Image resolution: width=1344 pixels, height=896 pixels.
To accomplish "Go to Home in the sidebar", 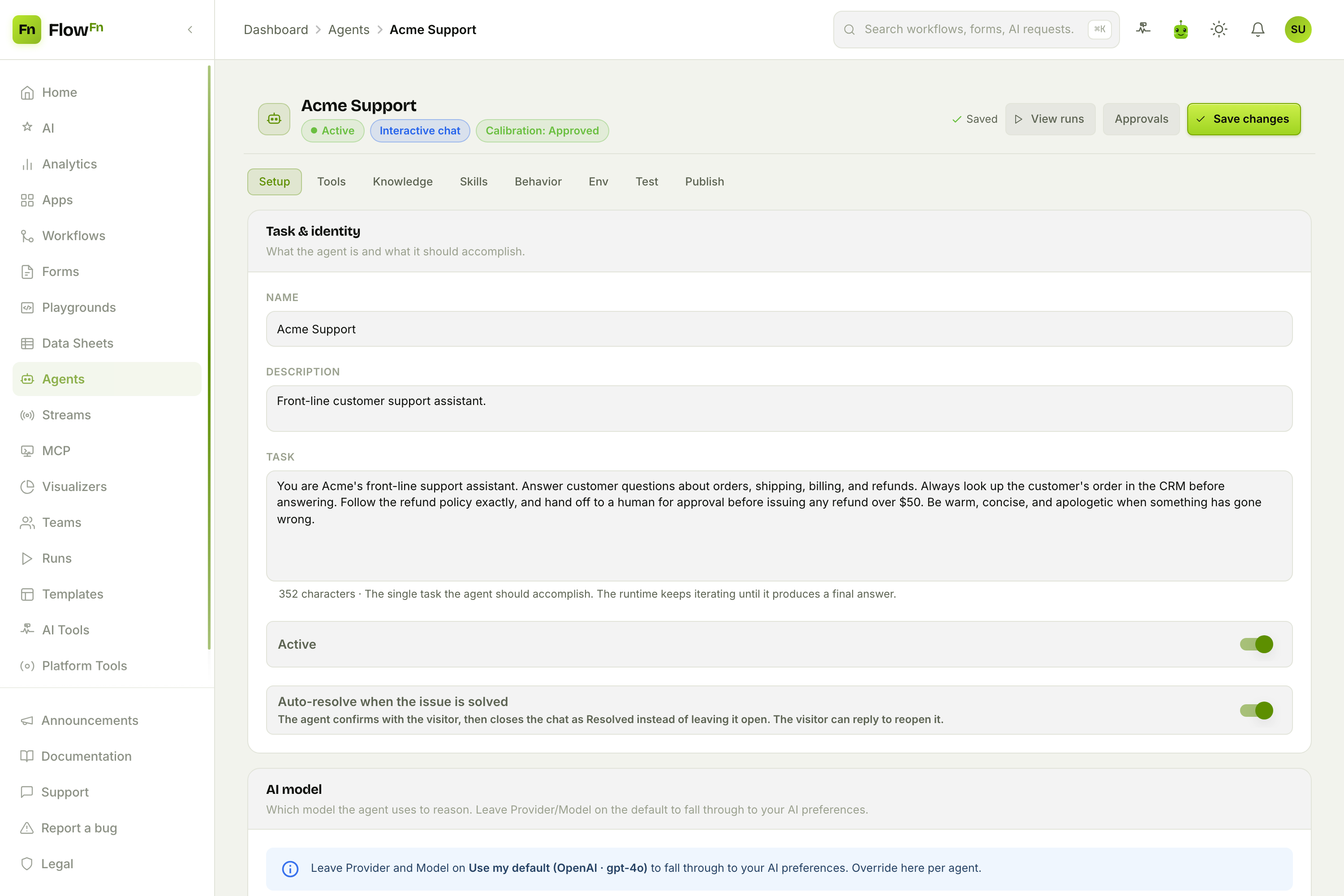I will point(107,93).
